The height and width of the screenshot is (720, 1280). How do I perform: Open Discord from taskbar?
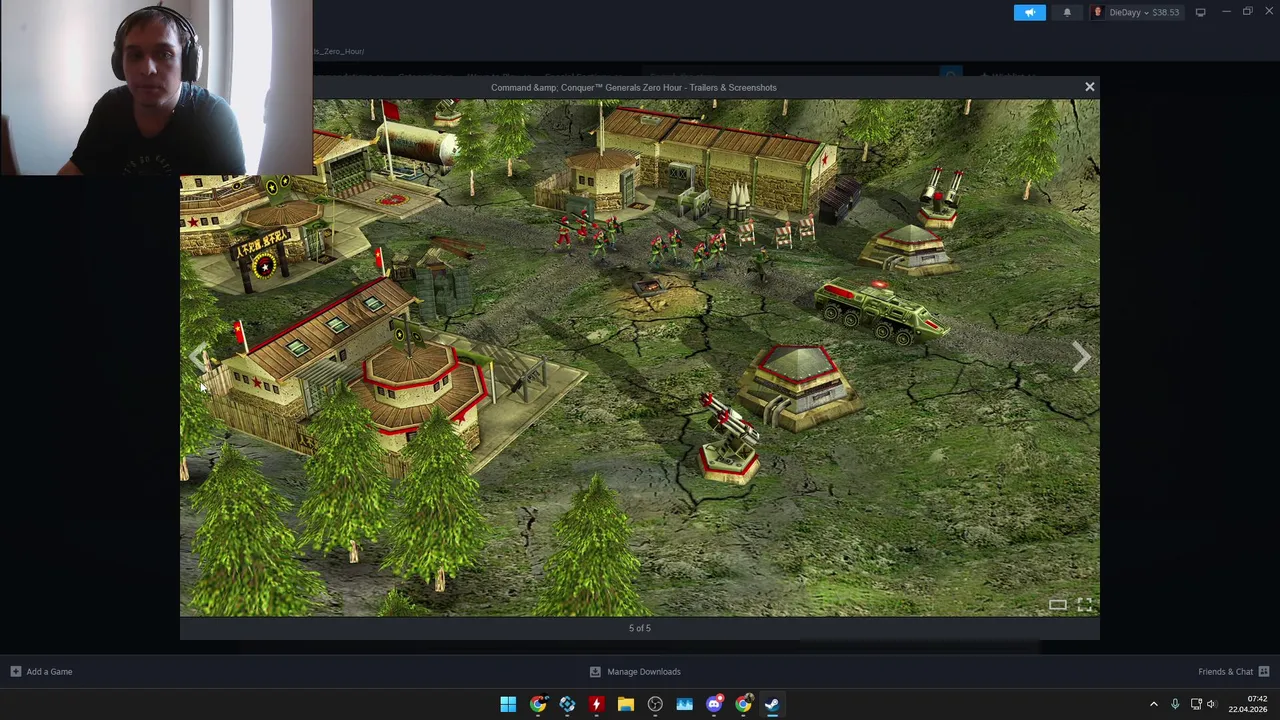tap(714, 704)
